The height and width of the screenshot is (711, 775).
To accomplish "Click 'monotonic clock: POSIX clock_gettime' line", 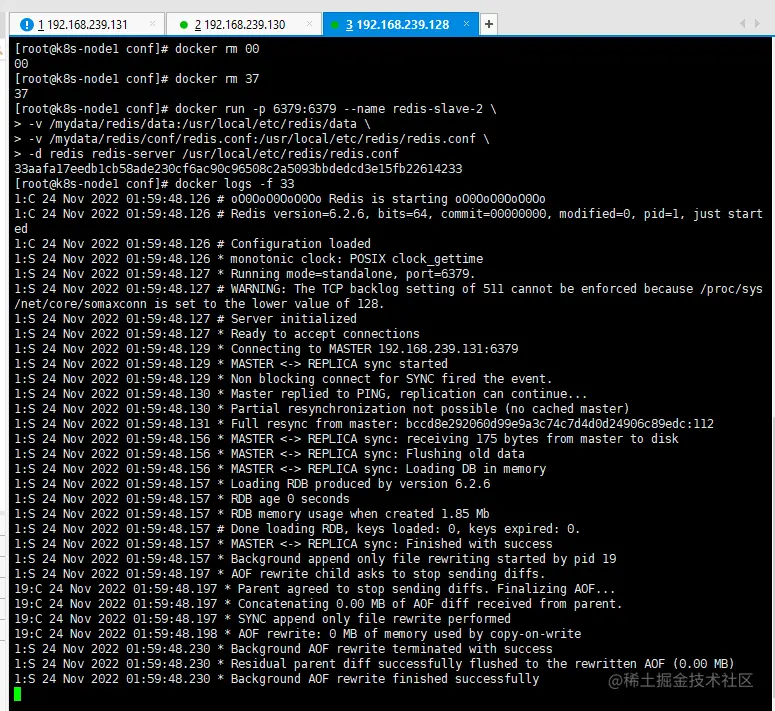I will (249, 259).
